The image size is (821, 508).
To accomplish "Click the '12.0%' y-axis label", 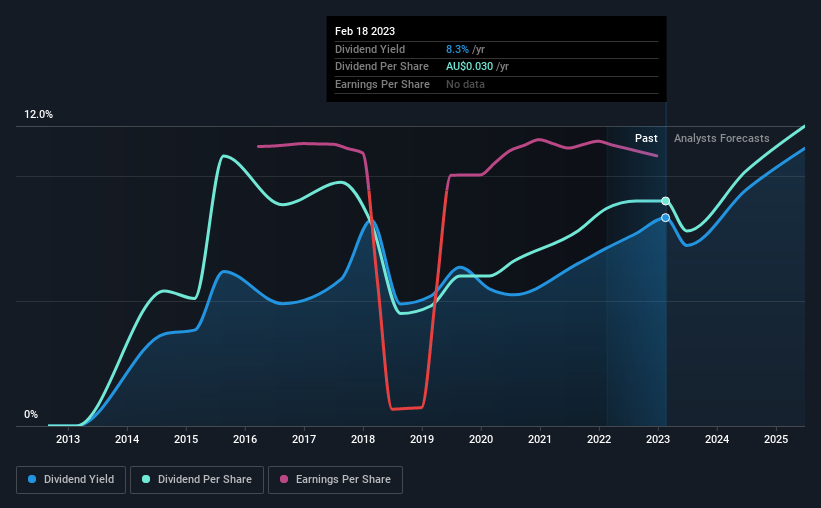I will pyautogui.click(x=39, y=115).
